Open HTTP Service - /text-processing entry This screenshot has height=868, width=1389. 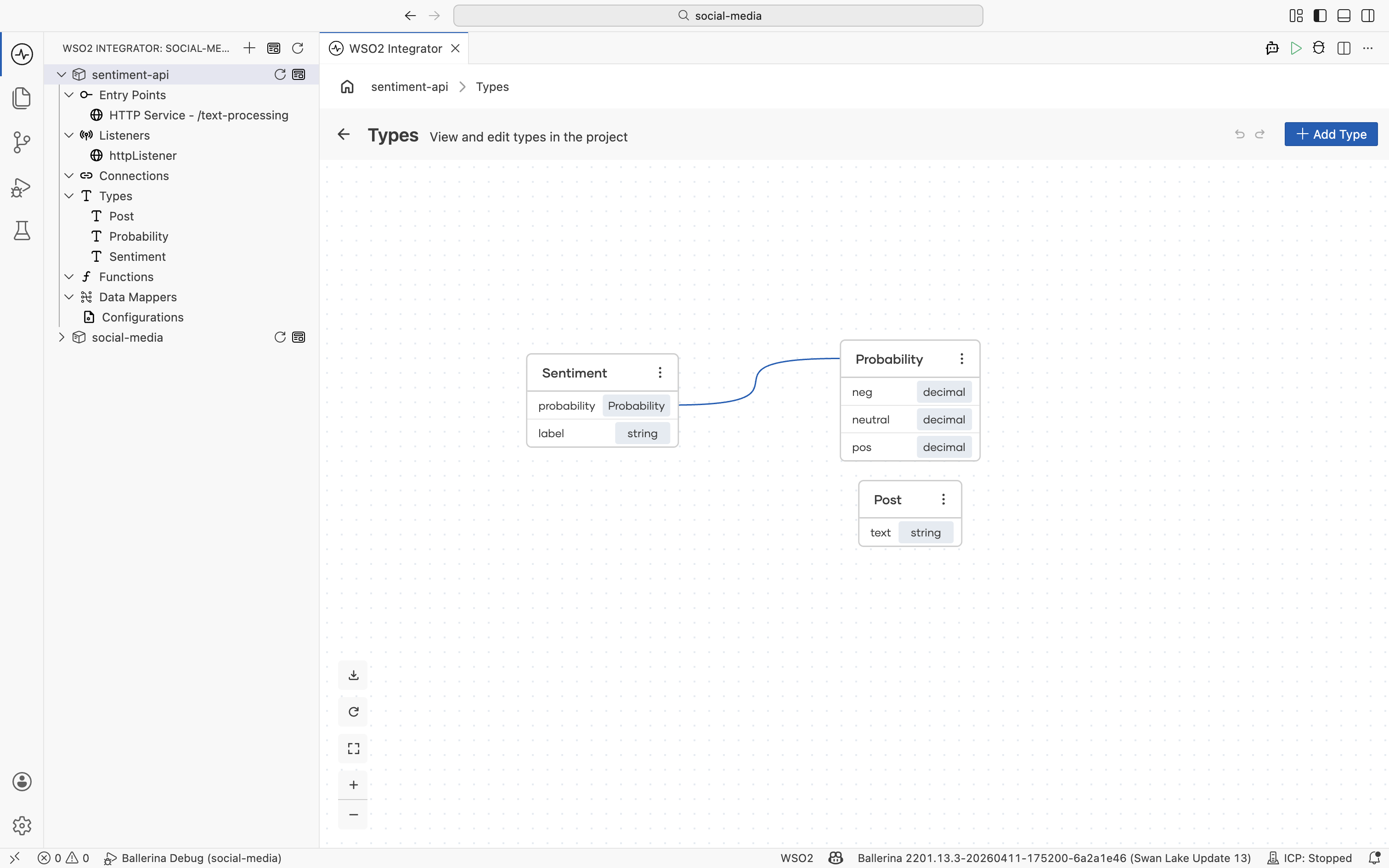click(198, 115)
